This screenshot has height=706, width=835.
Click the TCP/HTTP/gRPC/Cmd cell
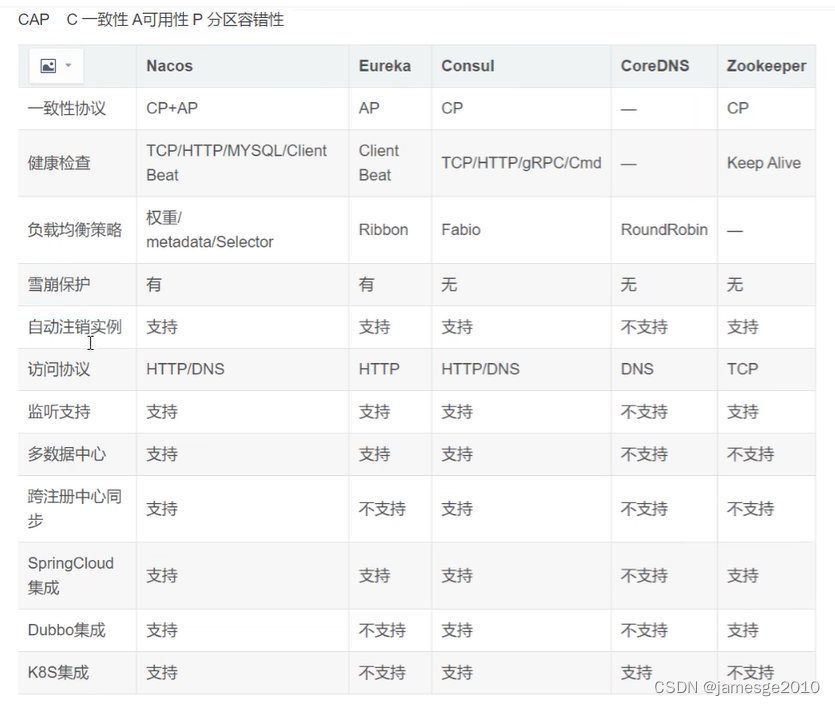(521, 163)
